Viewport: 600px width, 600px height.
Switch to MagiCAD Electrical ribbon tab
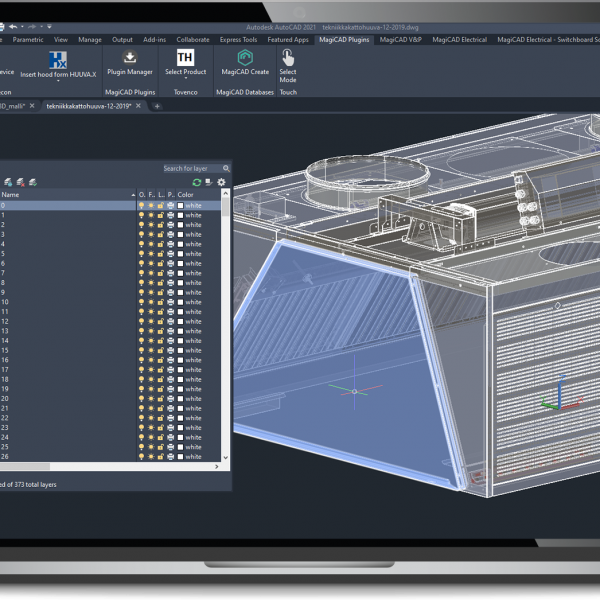click(x=460, y=40)
